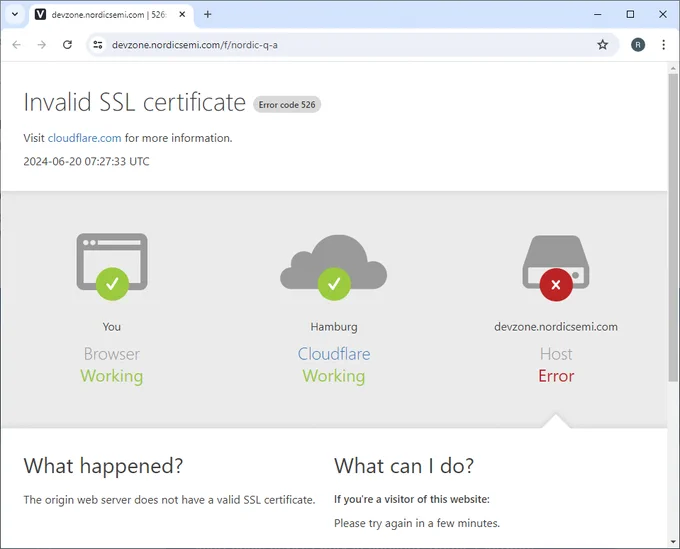Follow the cloudflare.com link
The width and height of the screenshot is (680, 549).
click(85, 138)
